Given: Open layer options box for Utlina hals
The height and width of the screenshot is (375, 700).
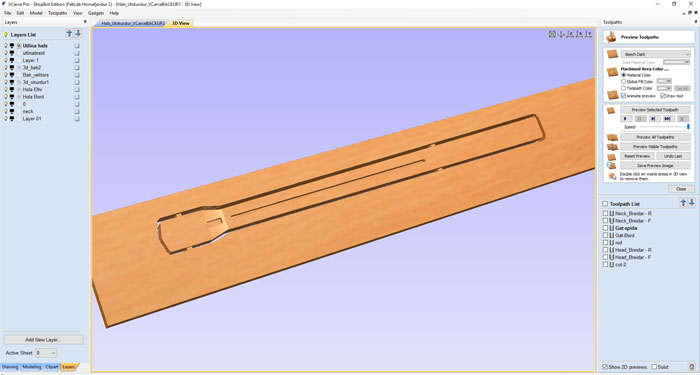Looking at the screenshot, I should click(x=77, y=46).
